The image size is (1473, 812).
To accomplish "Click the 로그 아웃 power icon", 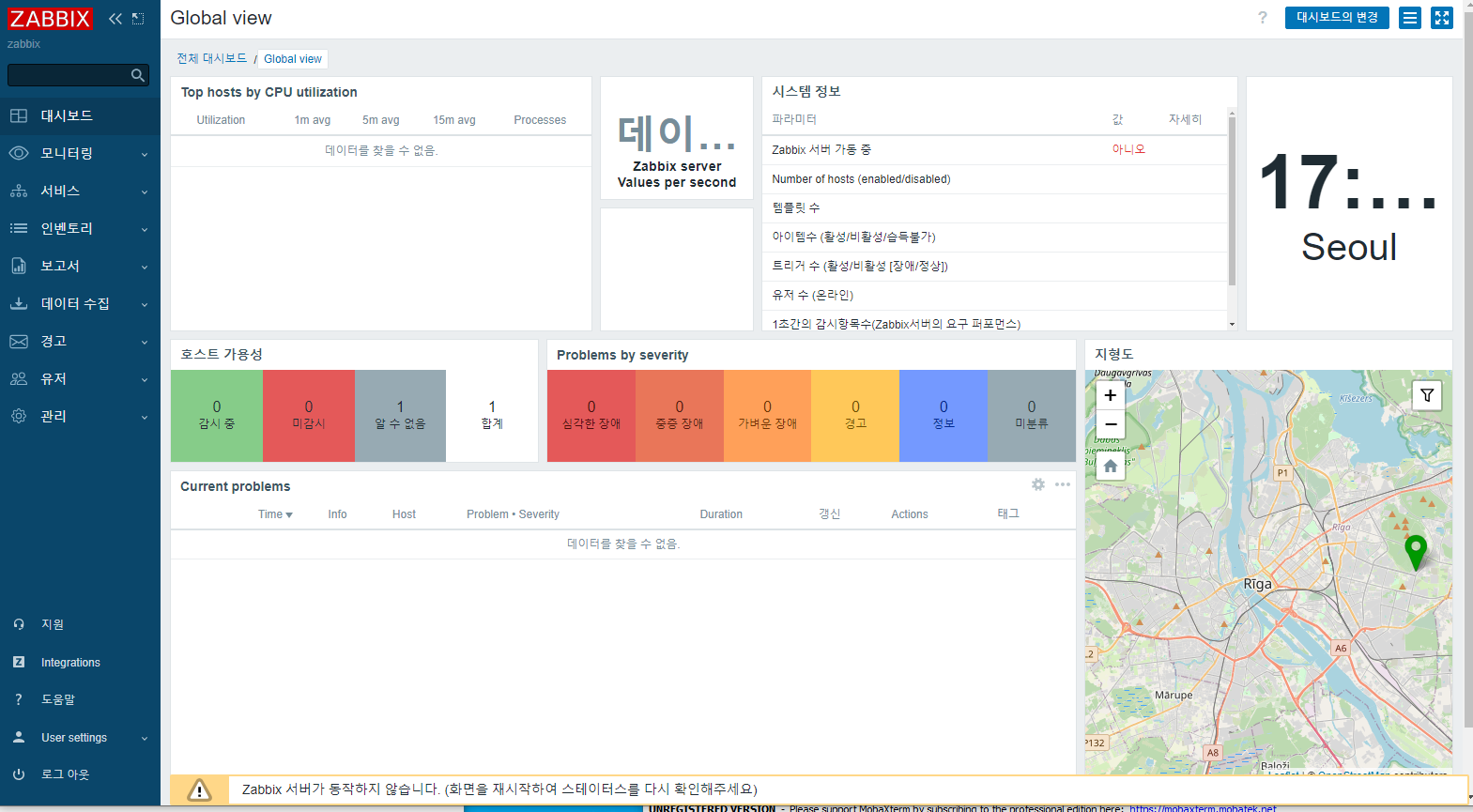I will tap(19, 774).
